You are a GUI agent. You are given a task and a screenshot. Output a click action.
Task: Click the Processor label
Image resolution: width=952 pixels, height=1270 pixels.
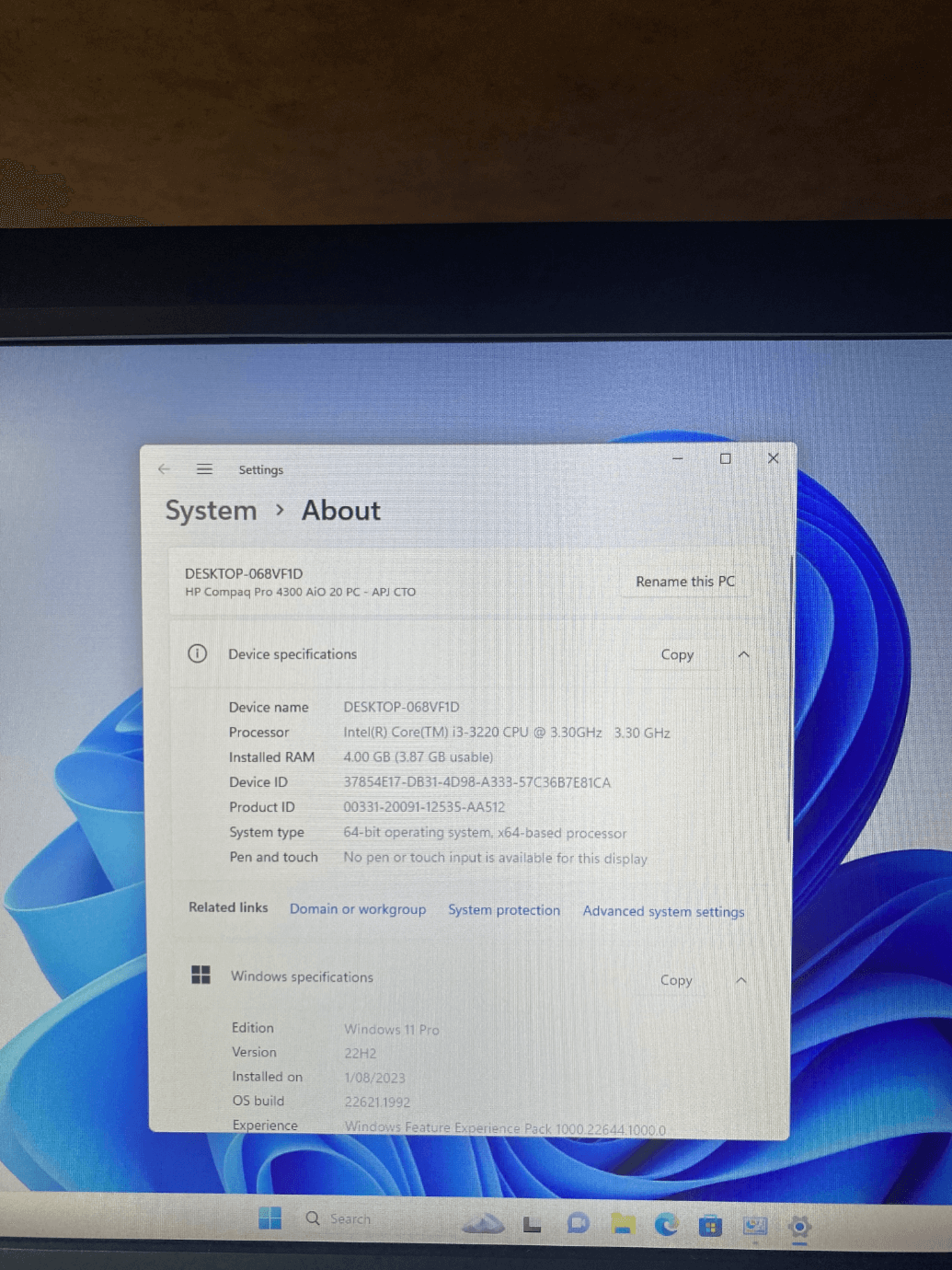pyautogui.click(x=258, y=733)
